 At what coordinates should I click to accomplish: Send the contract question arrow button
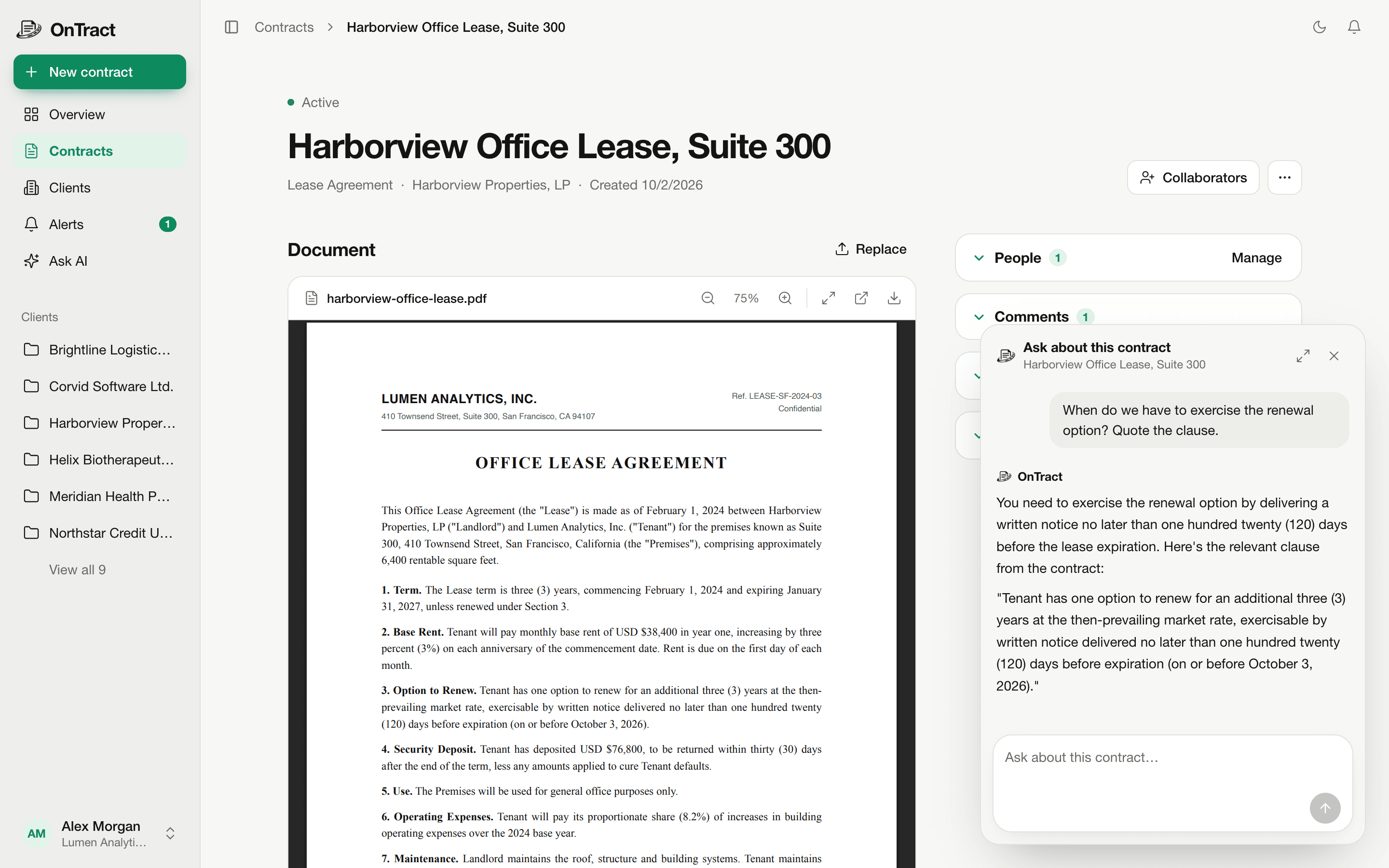(1325, 808)
